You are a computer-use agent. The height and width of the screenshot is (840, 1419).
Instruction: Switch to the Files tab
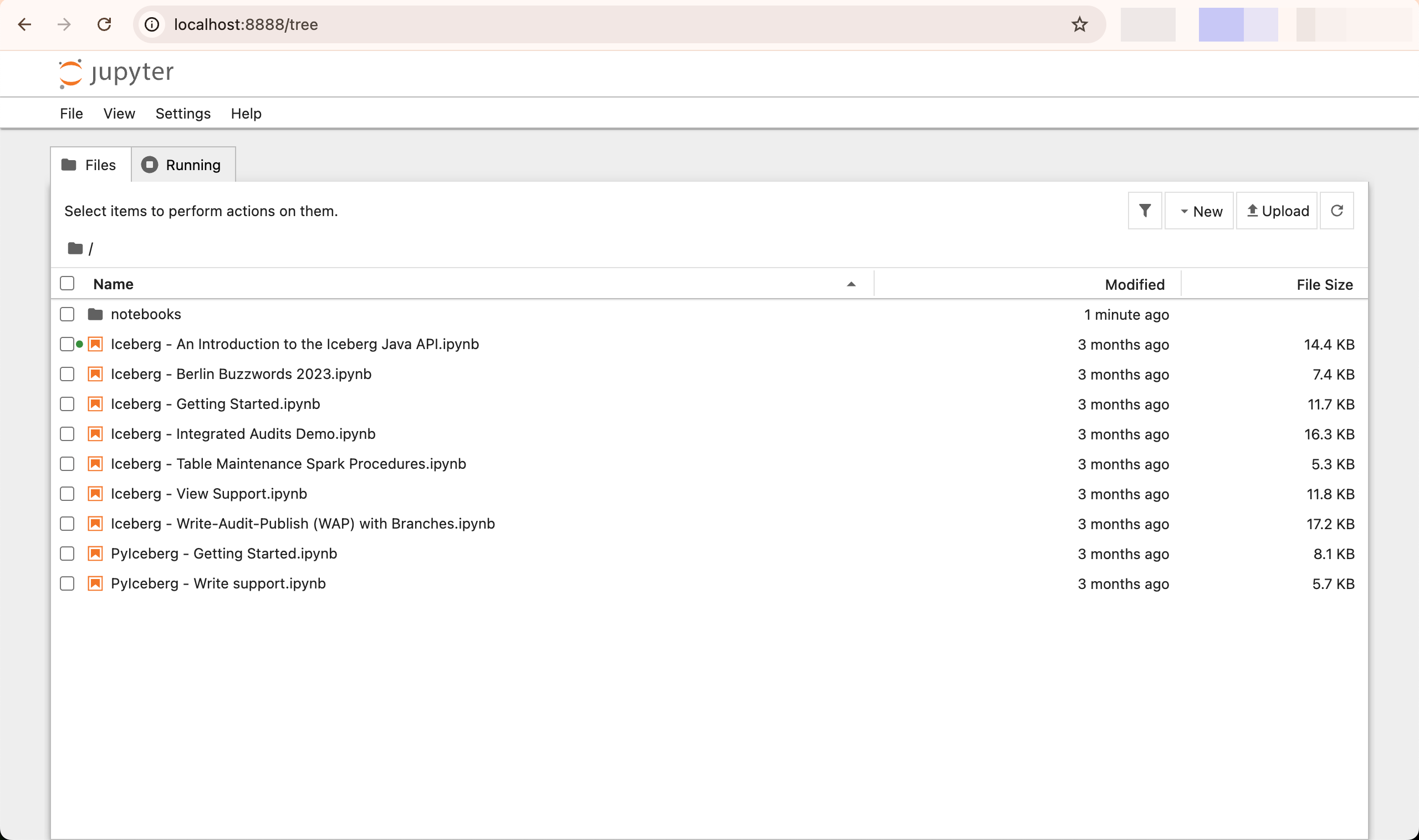[x=90, y=165]
